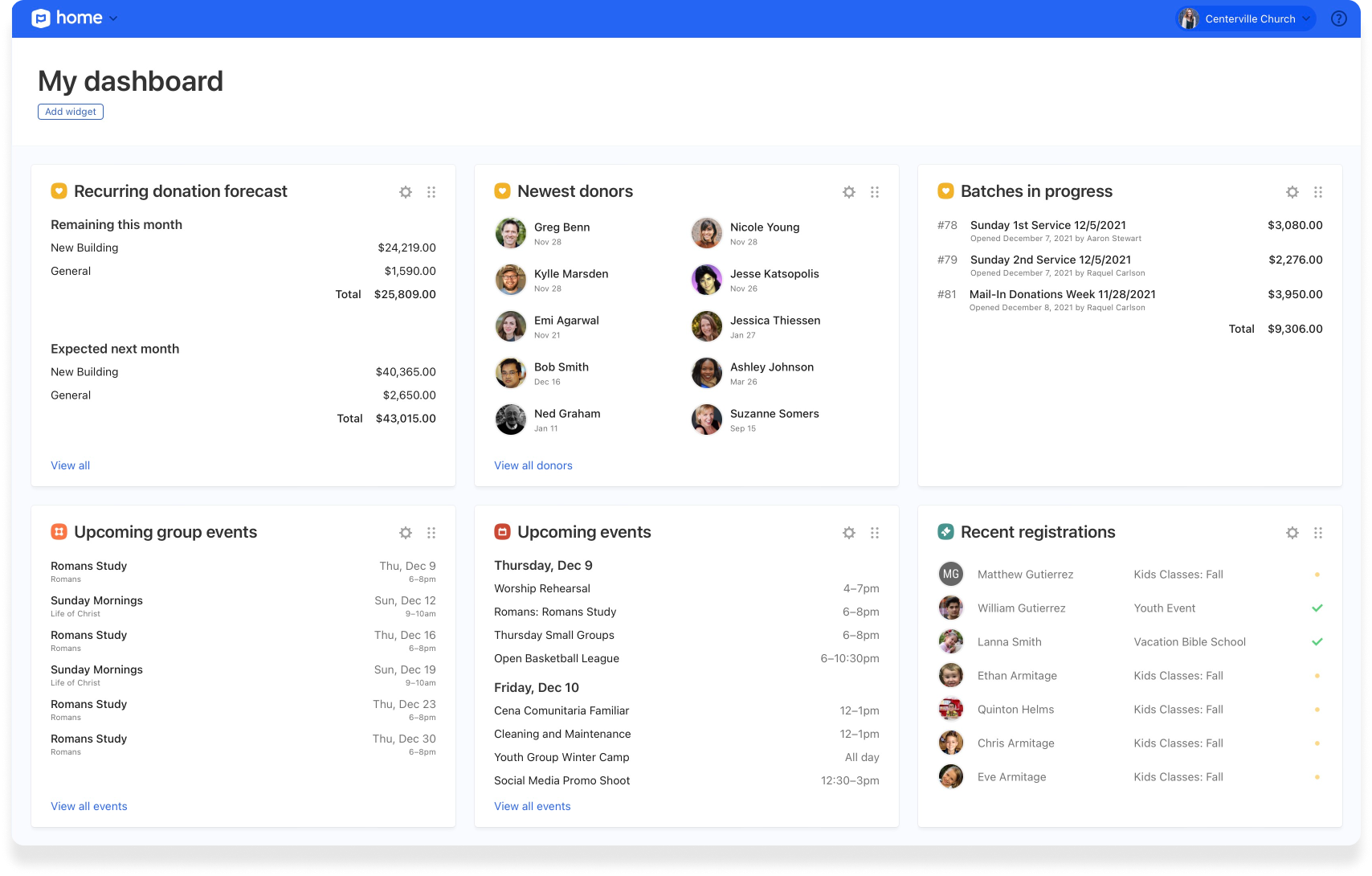Click Greg Benn's donor avatar
Screen dimensions: 1372x876
point(511,233)
